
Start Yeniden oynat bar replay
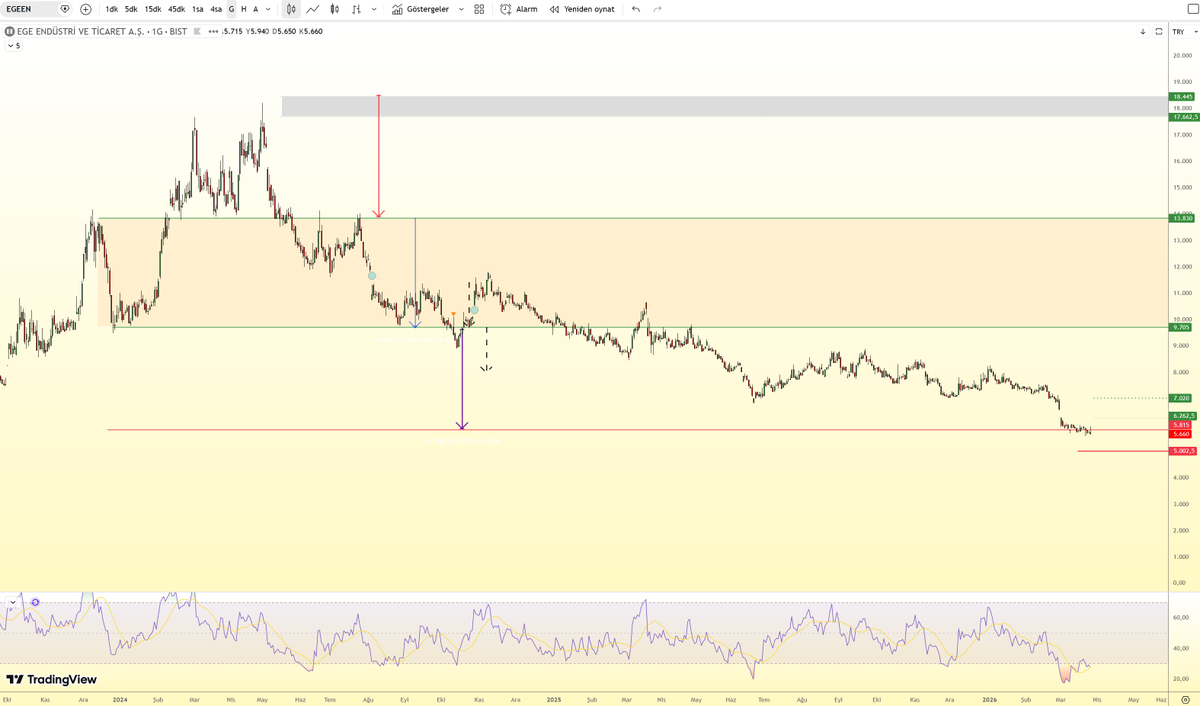[582, 9]
